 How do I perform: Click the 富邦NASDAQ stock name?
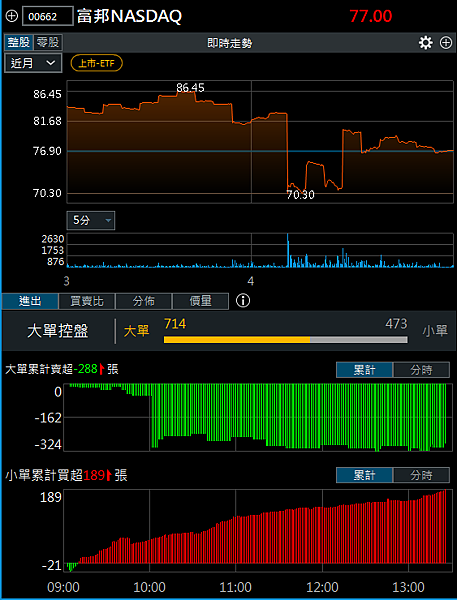[x=129, y=16]
